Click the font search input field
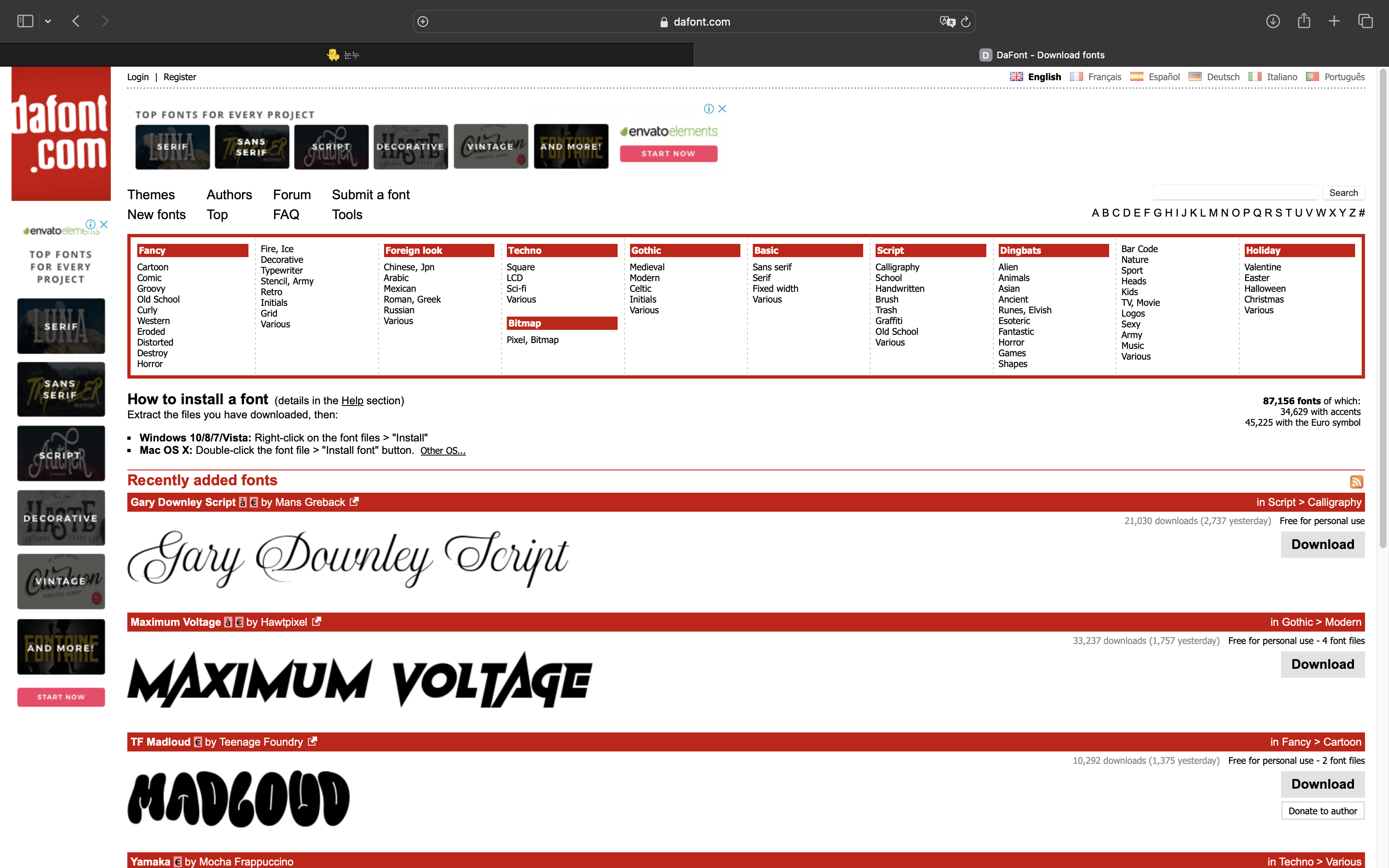1389x868 pixels. click(x=1235, y=192)
